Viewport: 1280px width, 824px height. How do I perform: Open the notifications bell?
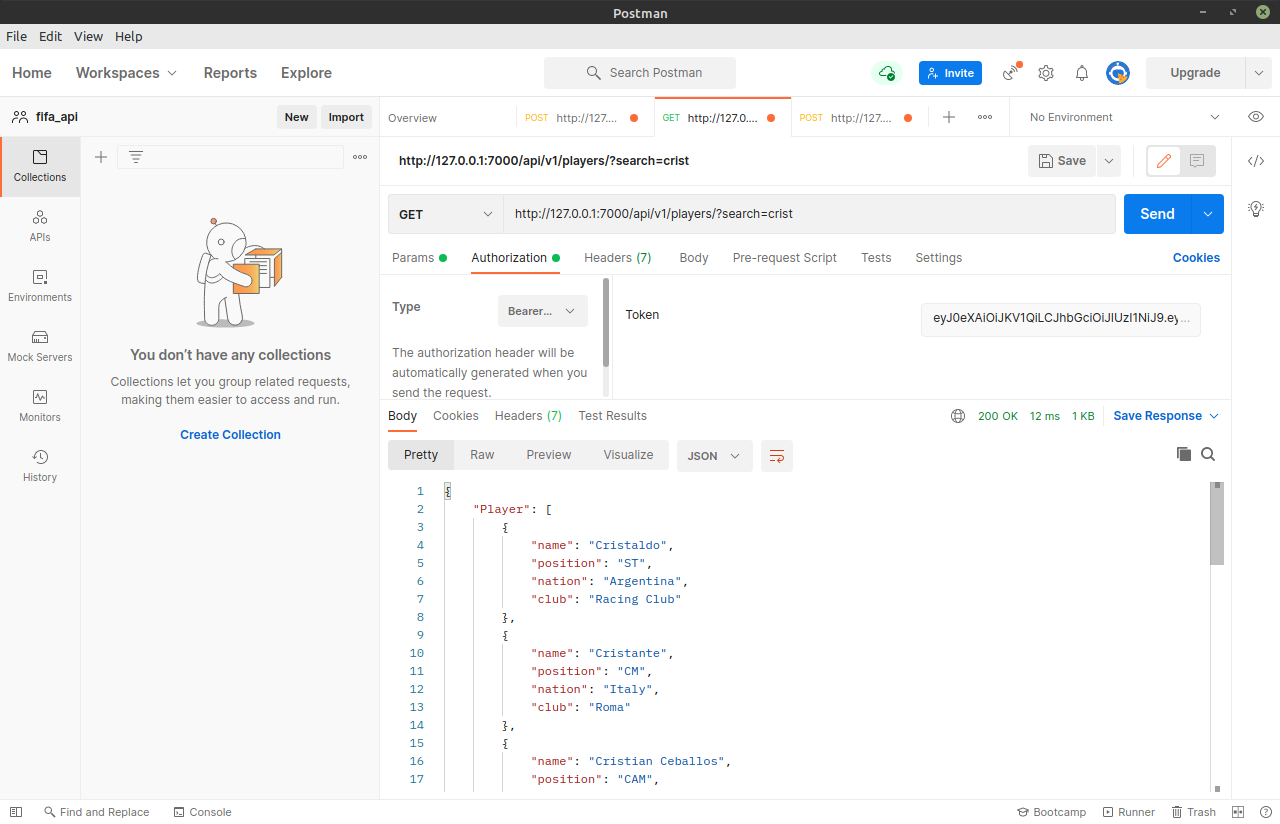pos(1082,73)
